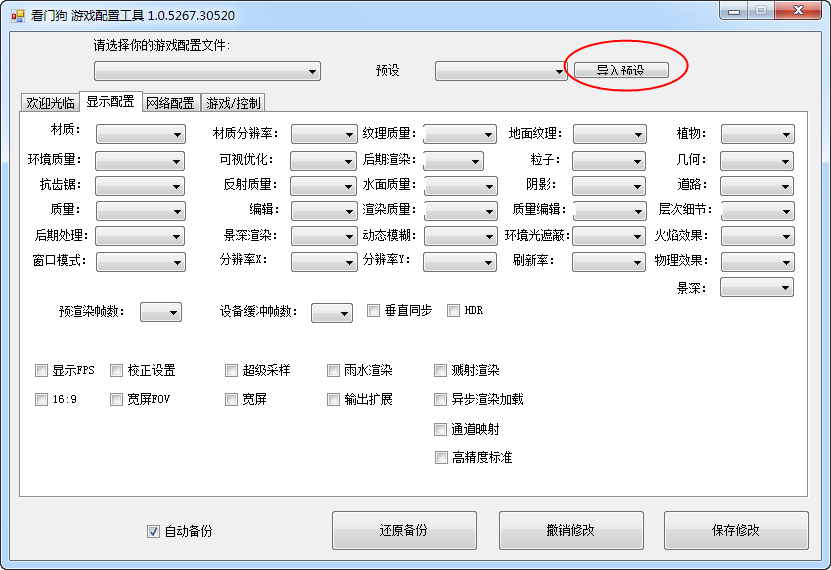Open the 渲染质量 dropdown
This screenshot has height=570, width=831.
pos(461,211)
